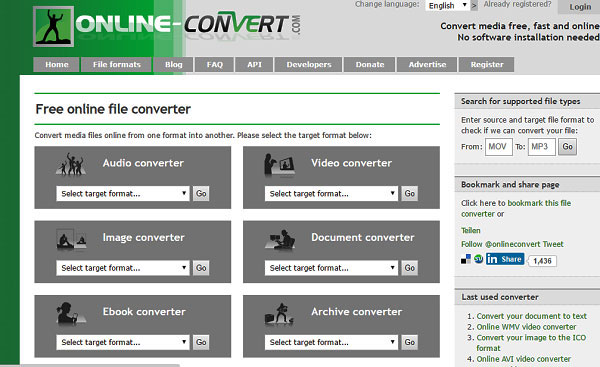Open Document converter target format dropdown
This screenshot has width=600, height=367.
pos(331,268)
